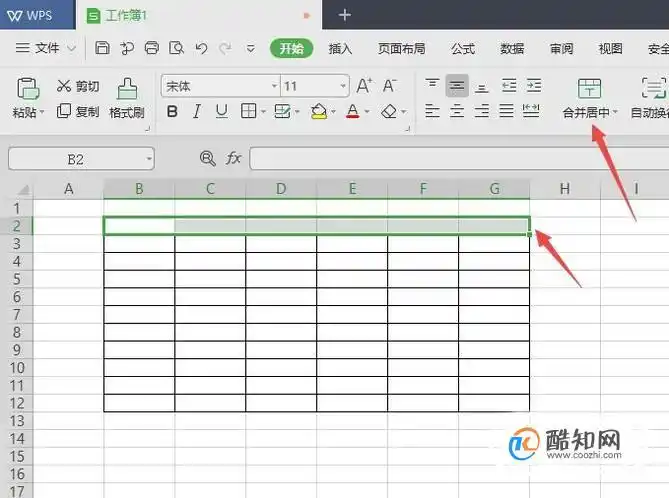Align text right icon
This screenshot has height=498, width=669.
(x=482, y=111)
